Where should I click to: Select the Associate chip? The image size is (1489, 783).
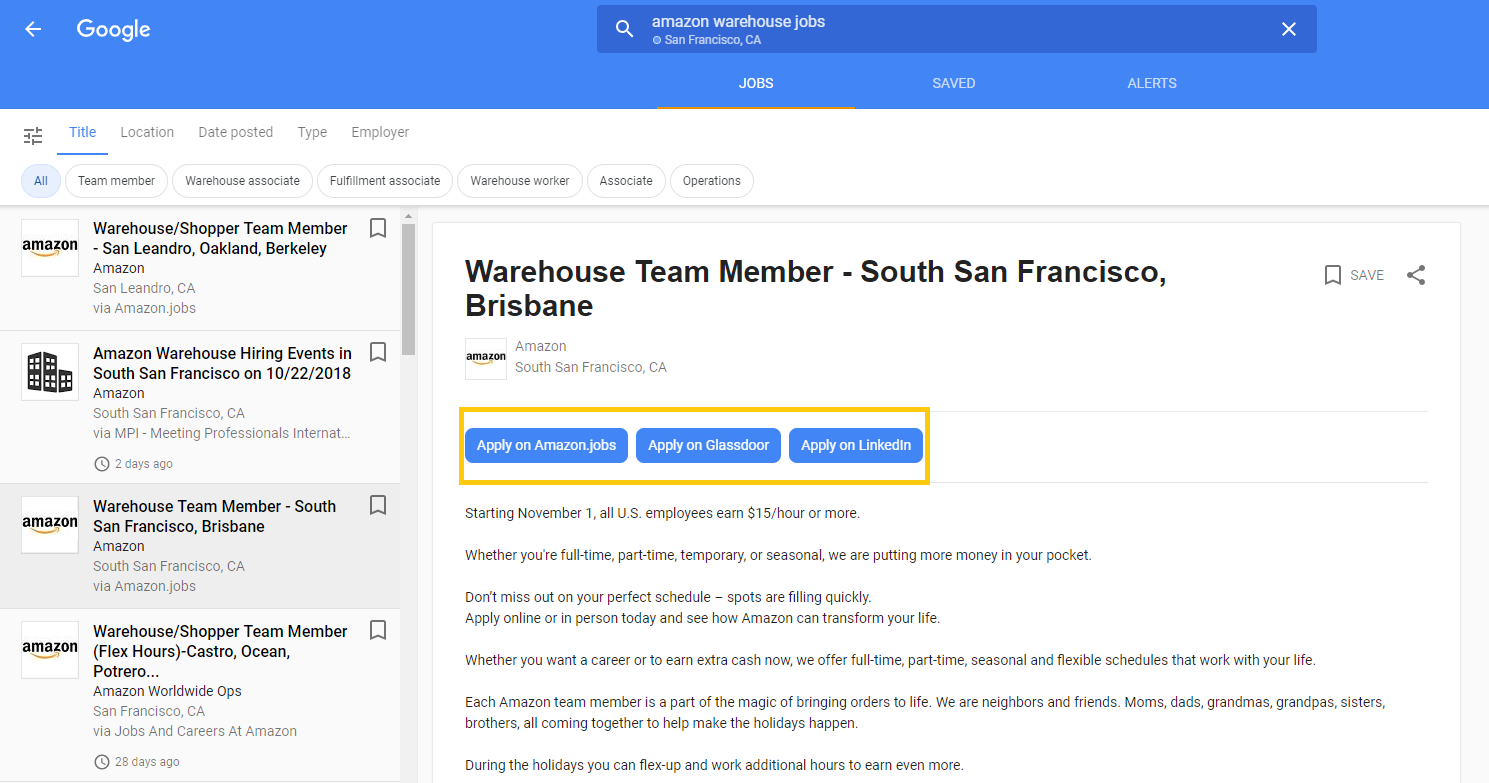[626, 181]
